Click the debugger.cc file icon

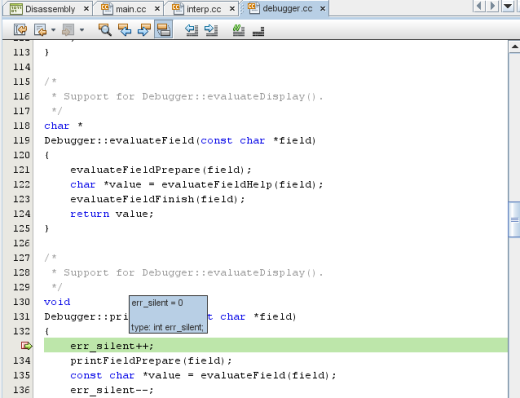(x=254, y=8)
